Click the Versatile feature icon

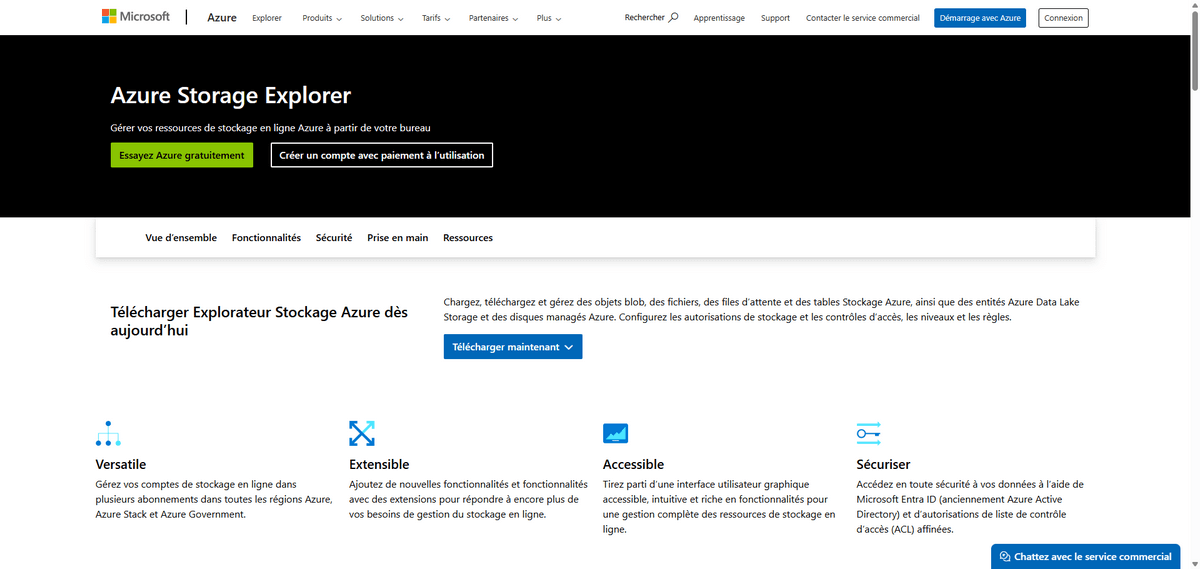(108, 434)
